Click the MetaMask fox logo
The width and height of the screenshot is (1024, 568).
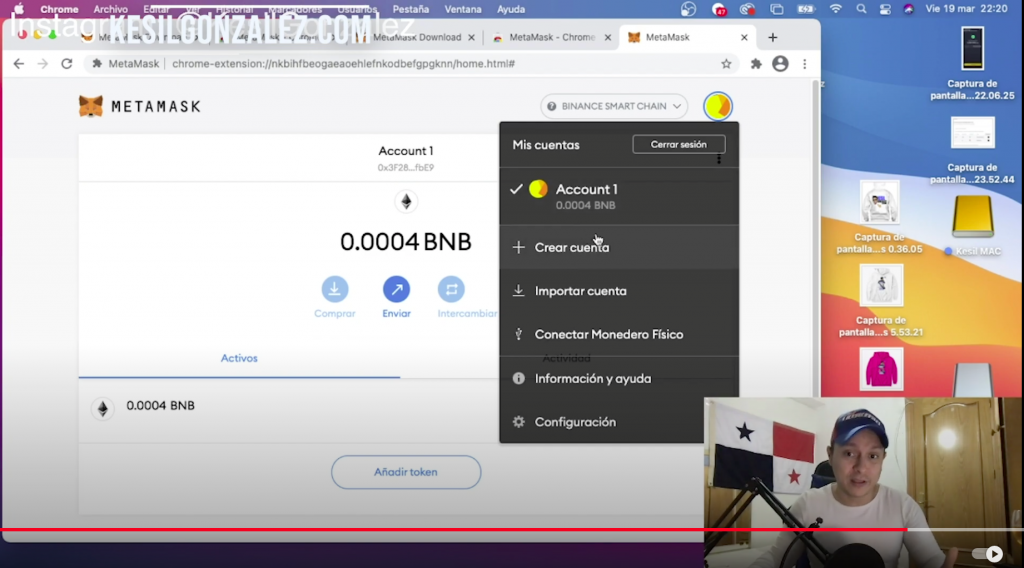click(91, 106)
